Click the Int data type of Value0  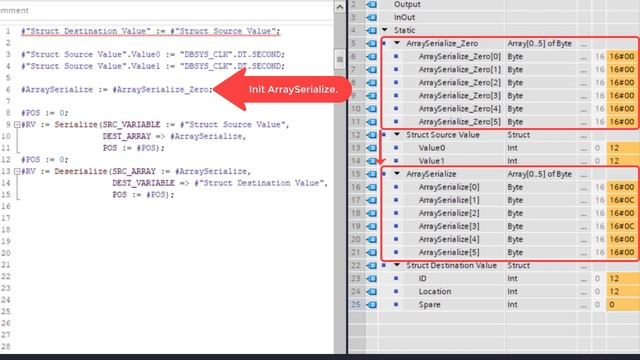coord(512,148)
